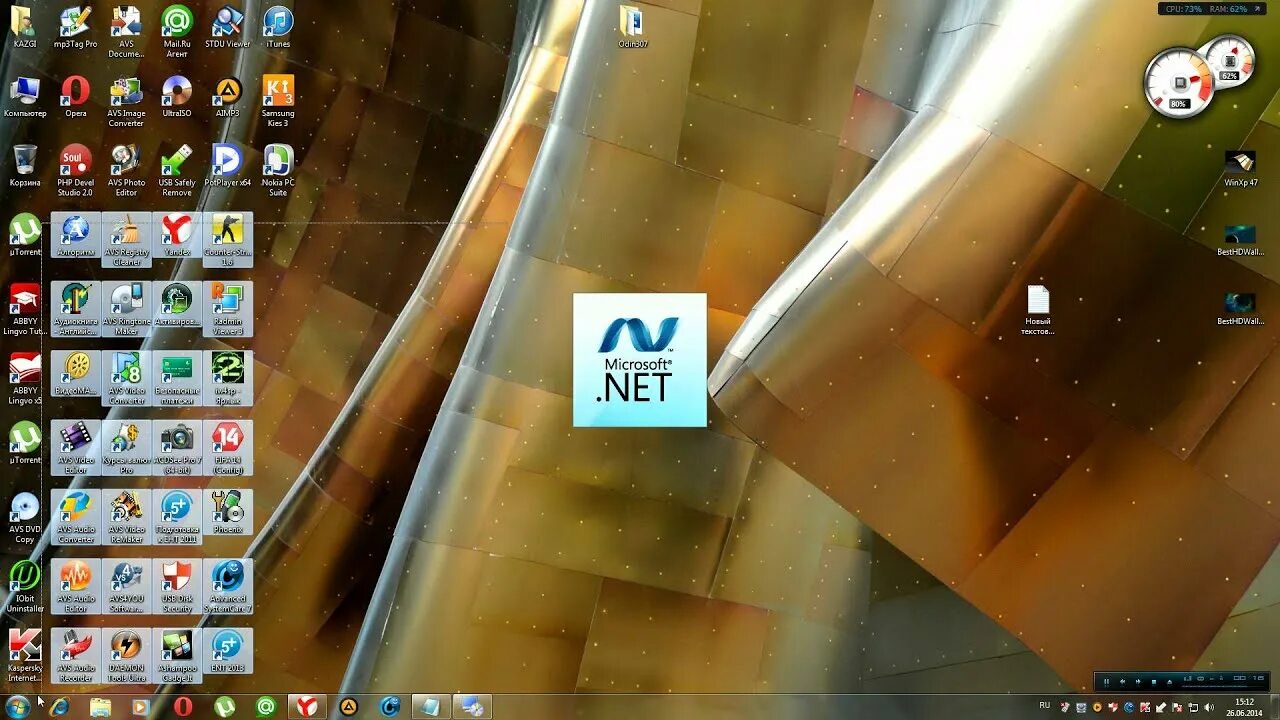Select the Samsung Kies 3 icon

[278, 102]
